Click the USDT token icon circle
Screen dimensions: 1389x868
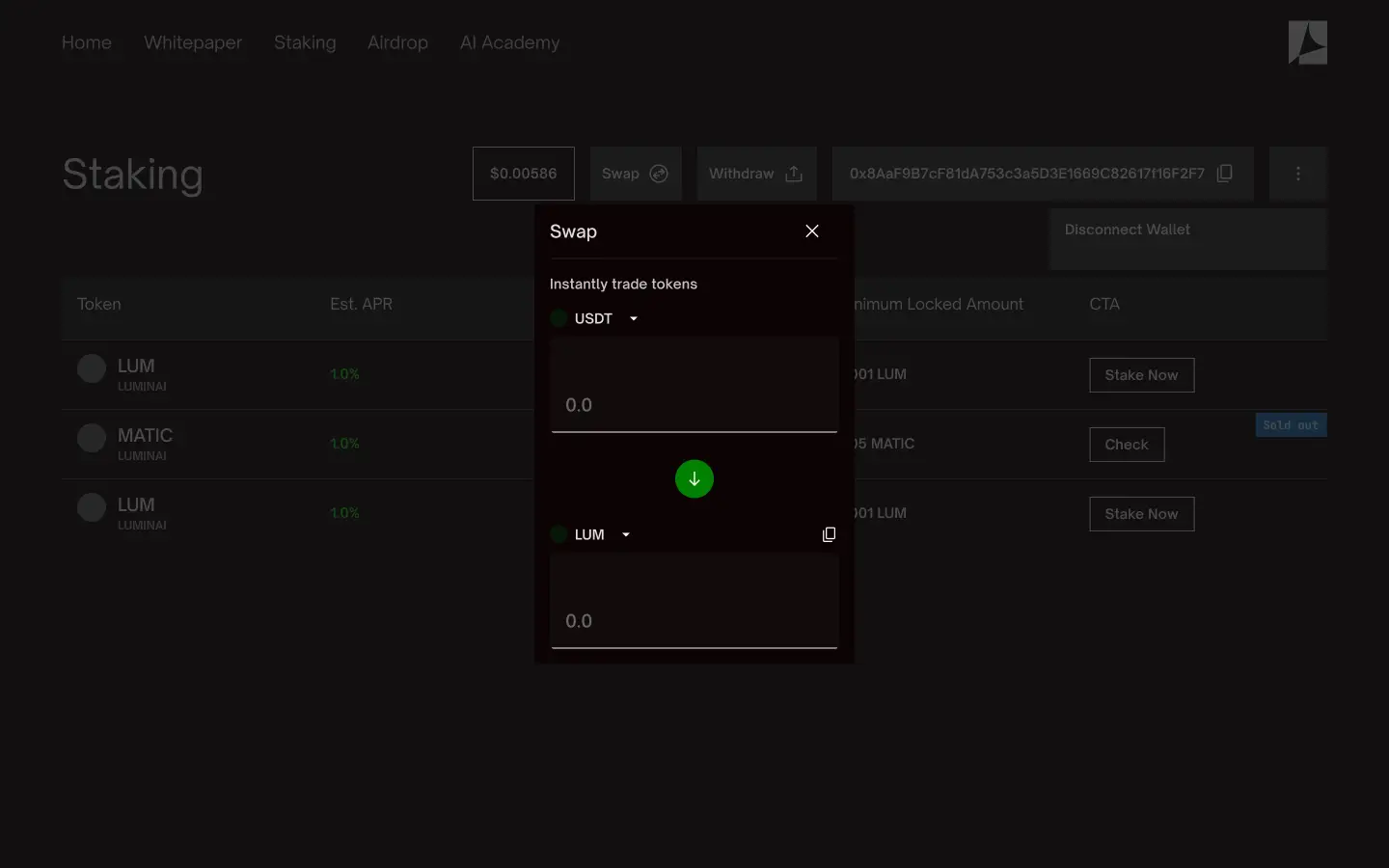point(558,319)
